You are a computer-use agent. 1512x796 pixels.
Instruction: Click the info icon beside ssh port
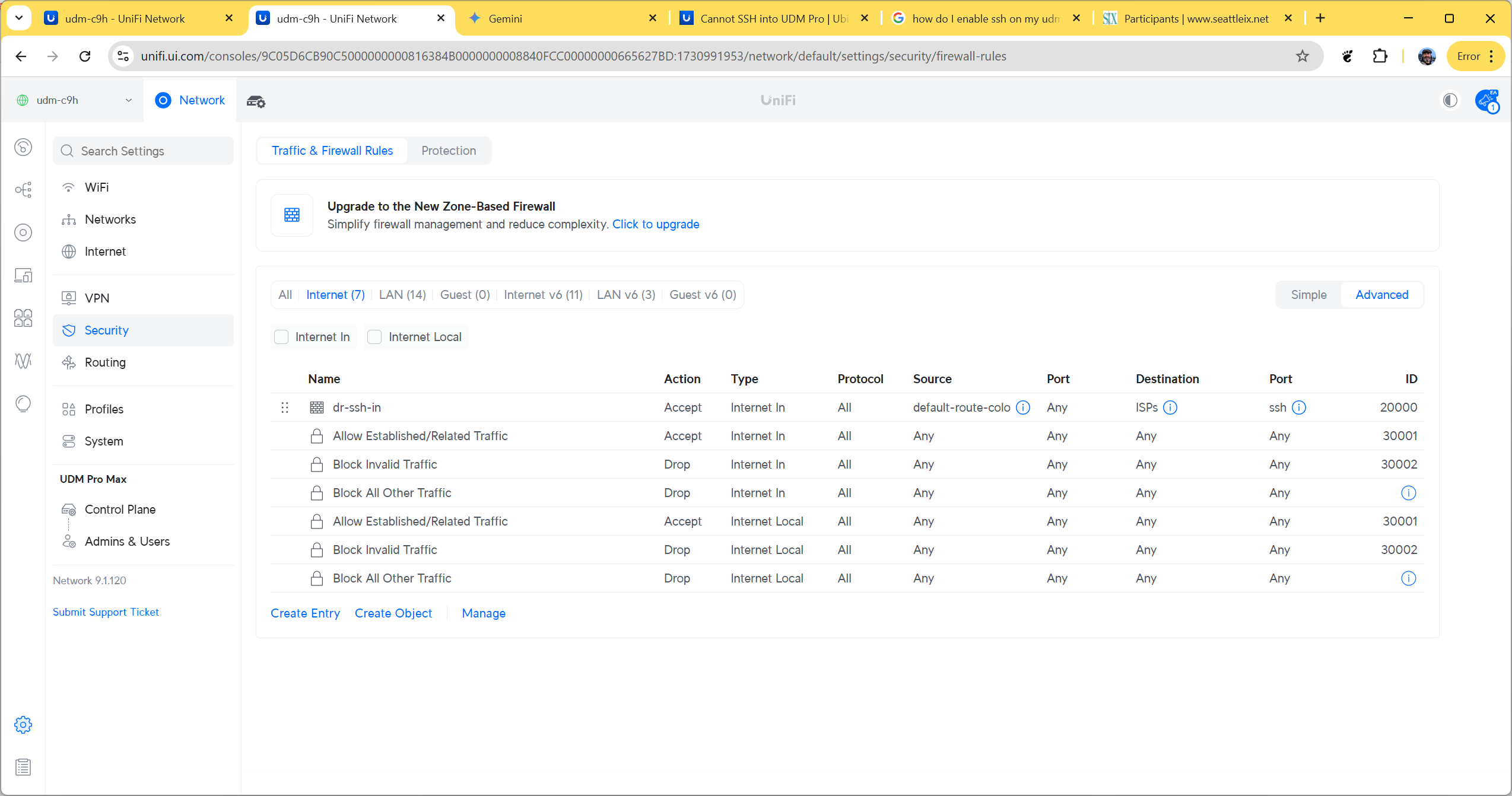point(1299,407)
